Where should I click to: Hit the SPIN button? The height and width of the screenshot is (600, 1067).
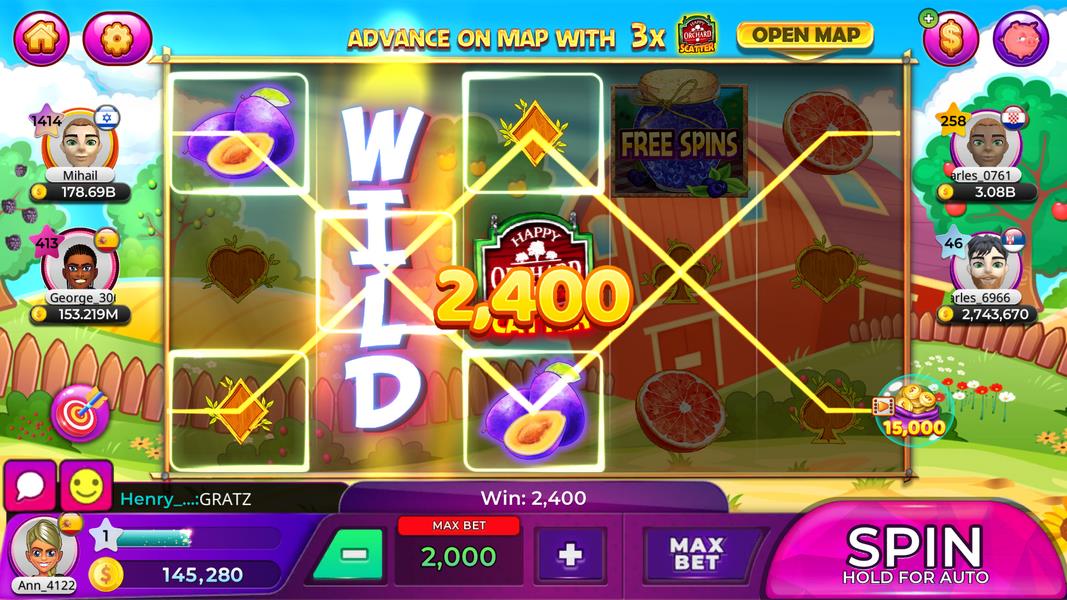coord(915,553)
